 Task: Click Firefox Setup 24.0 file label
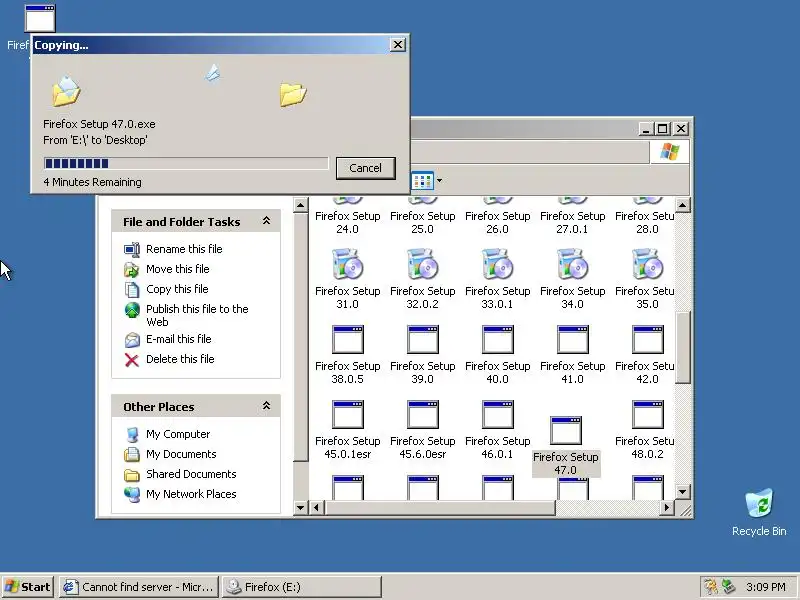point(347,222)
